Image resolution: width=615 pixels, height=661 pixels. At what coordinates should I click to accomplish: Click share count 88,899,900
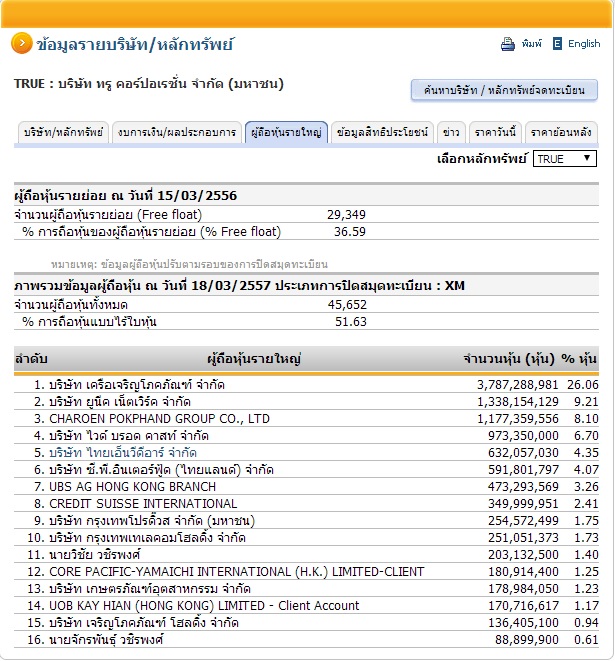[527, 640]
